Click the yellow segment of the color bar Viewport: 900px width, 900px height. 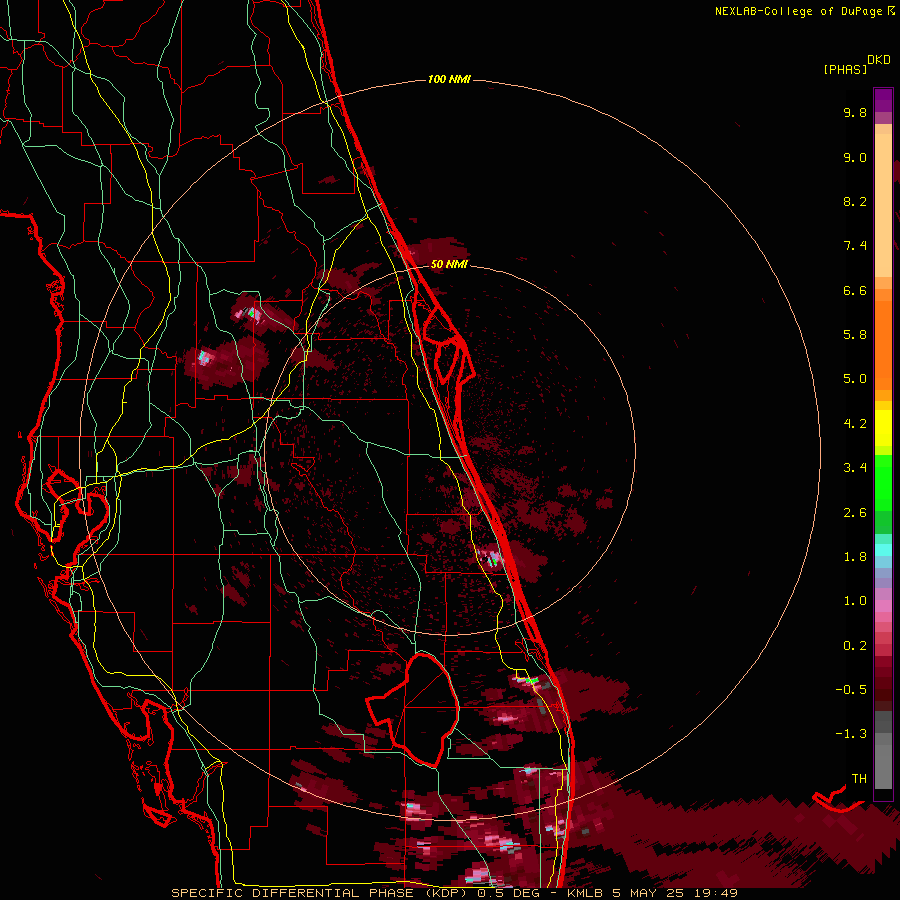[883, 428]
